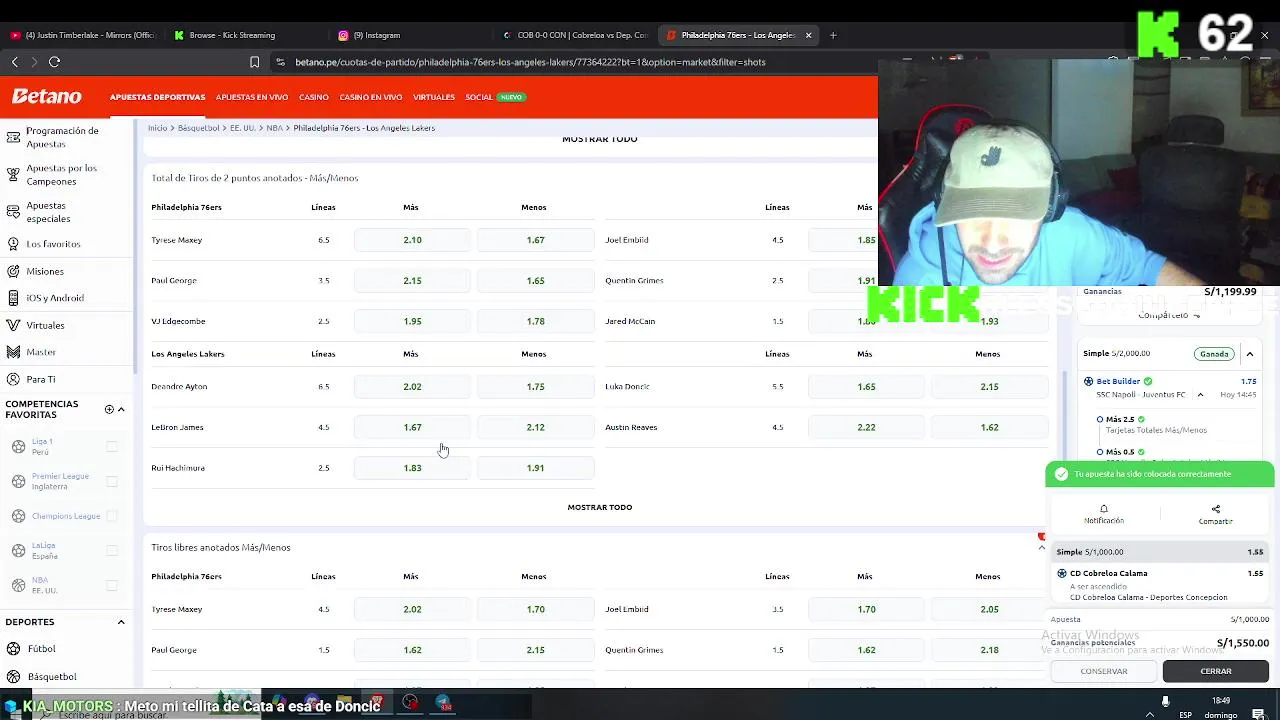This screenshot has height=720, width=1280.
Task: Select LeBron James Menos 2.12 odds
Action: click(x=535, y=427)
